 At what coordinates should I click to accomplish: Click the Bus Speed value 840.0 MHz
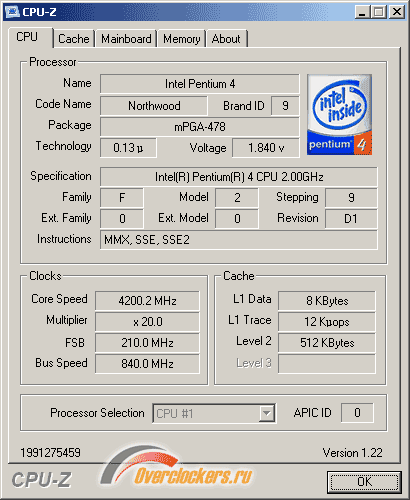pos(147,364)
